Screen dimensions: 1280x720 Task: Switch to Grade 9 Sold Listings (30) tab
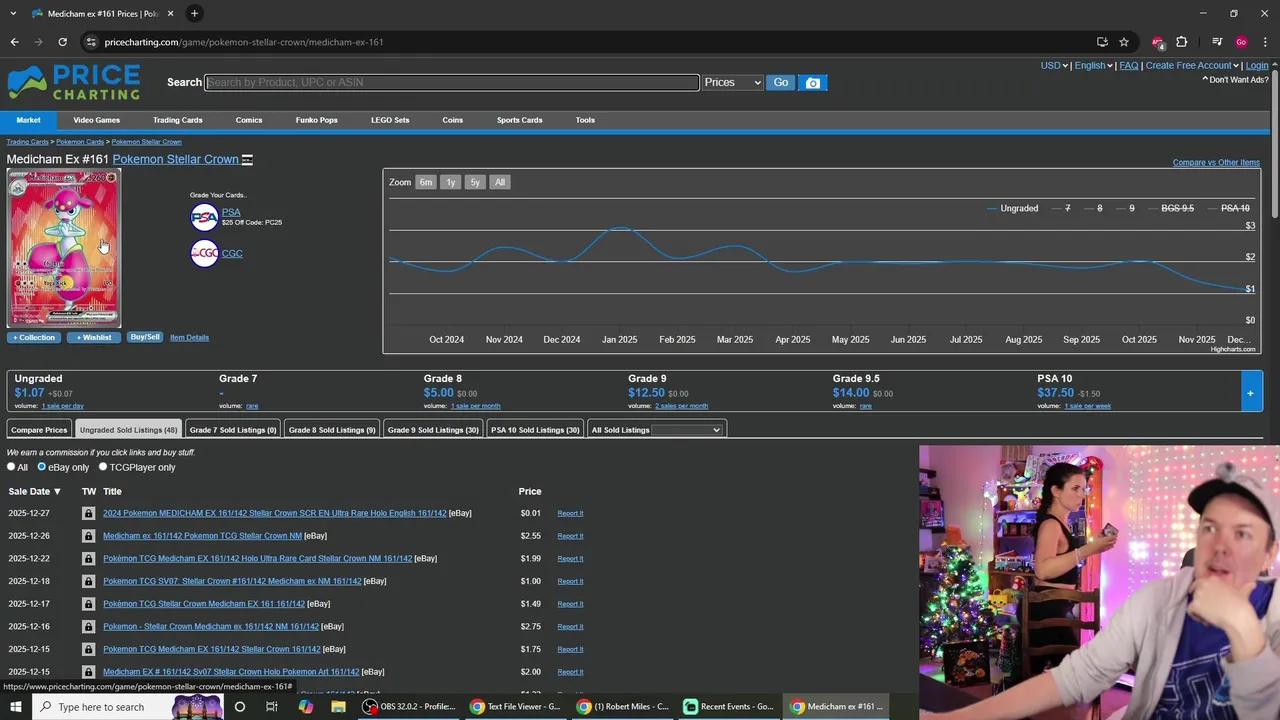click(x=433, y=430)
